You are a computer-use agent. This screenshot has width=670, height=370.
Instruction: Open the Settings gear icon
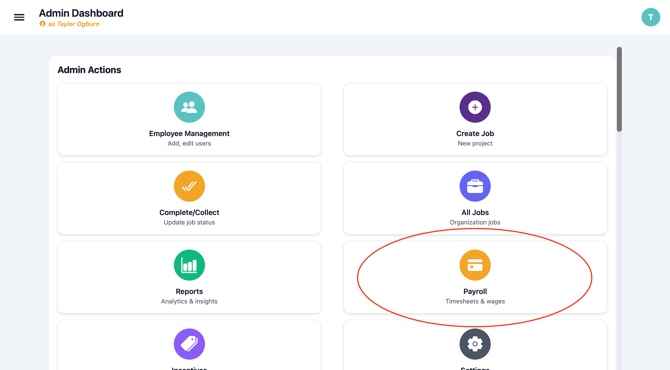475,344
